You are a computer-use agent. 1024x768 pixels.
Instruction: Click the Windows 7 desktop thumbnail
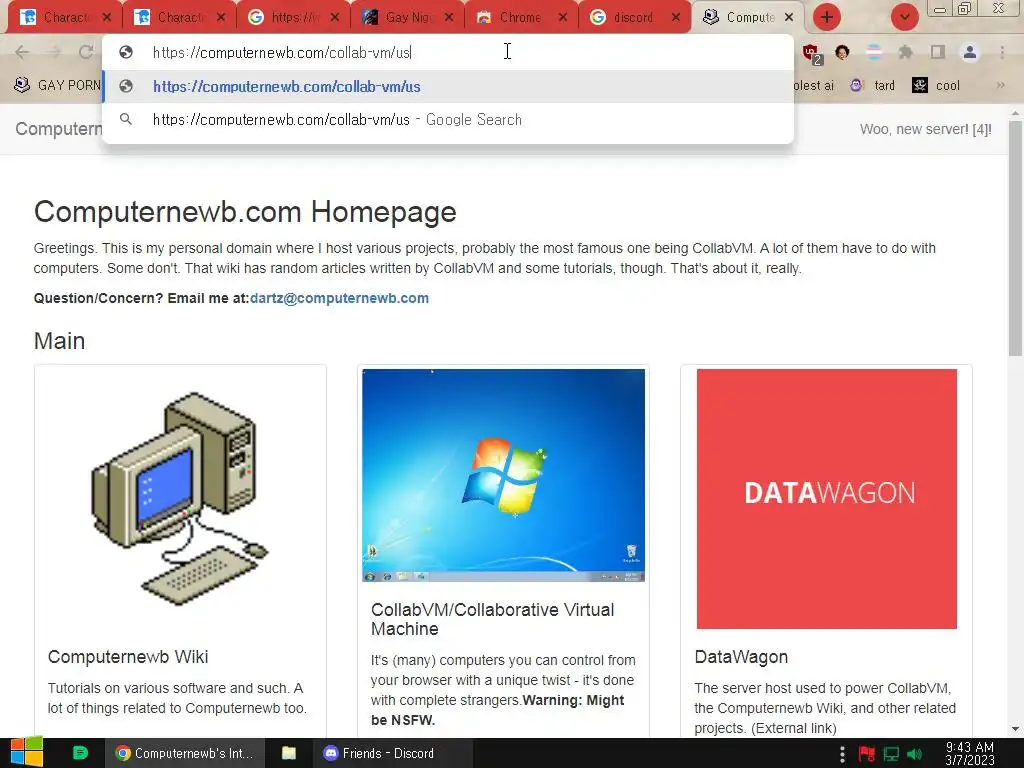504,475
